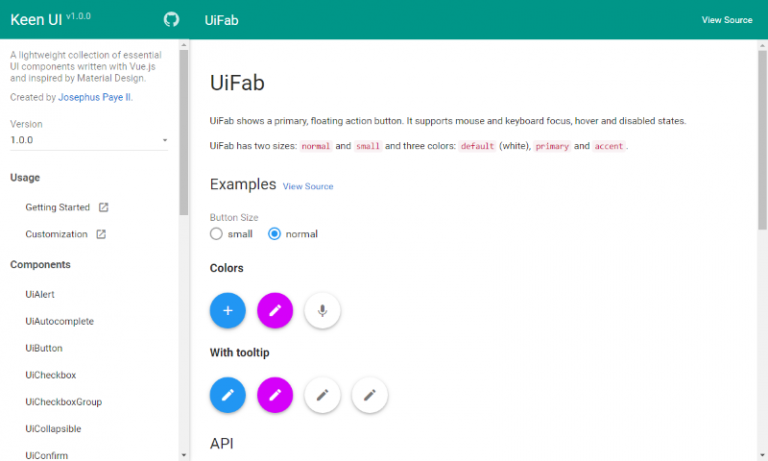Click View Source in the top header
768x461 pixels.
tap(726, 20)
